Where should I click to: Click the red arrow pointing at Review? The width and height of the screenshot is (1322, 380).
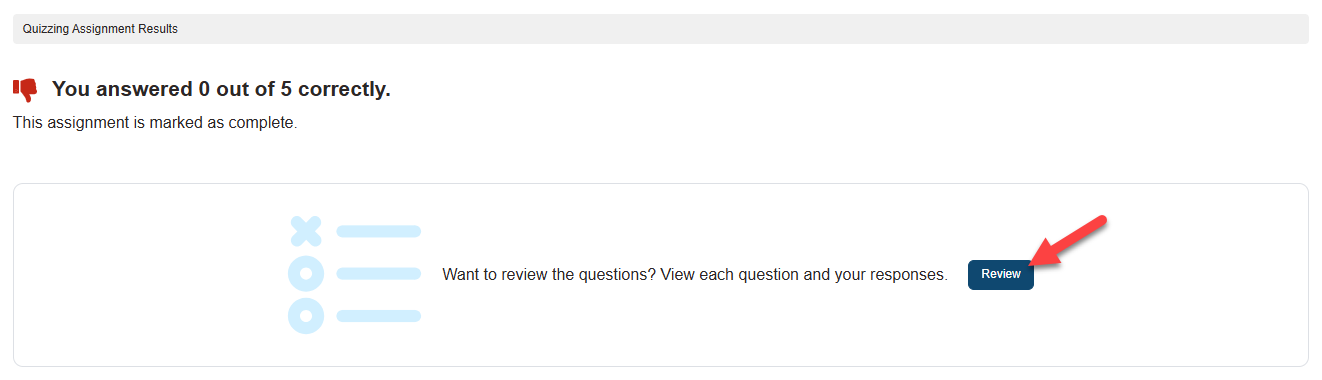[1069, 241]
